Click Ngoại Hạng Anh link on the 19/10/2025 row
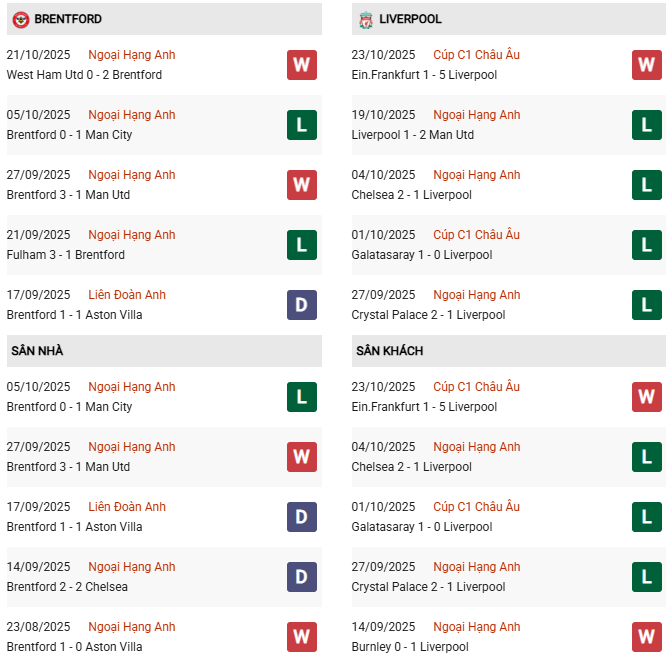666x661 pixels. point(477,115)
